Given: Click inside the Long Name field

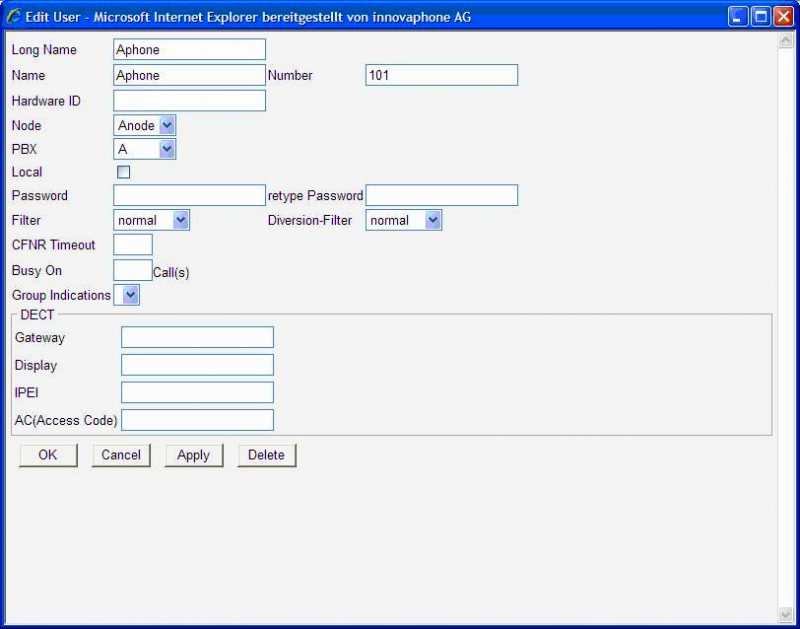Looking at the screenshot, I should (x=188, y=49).
